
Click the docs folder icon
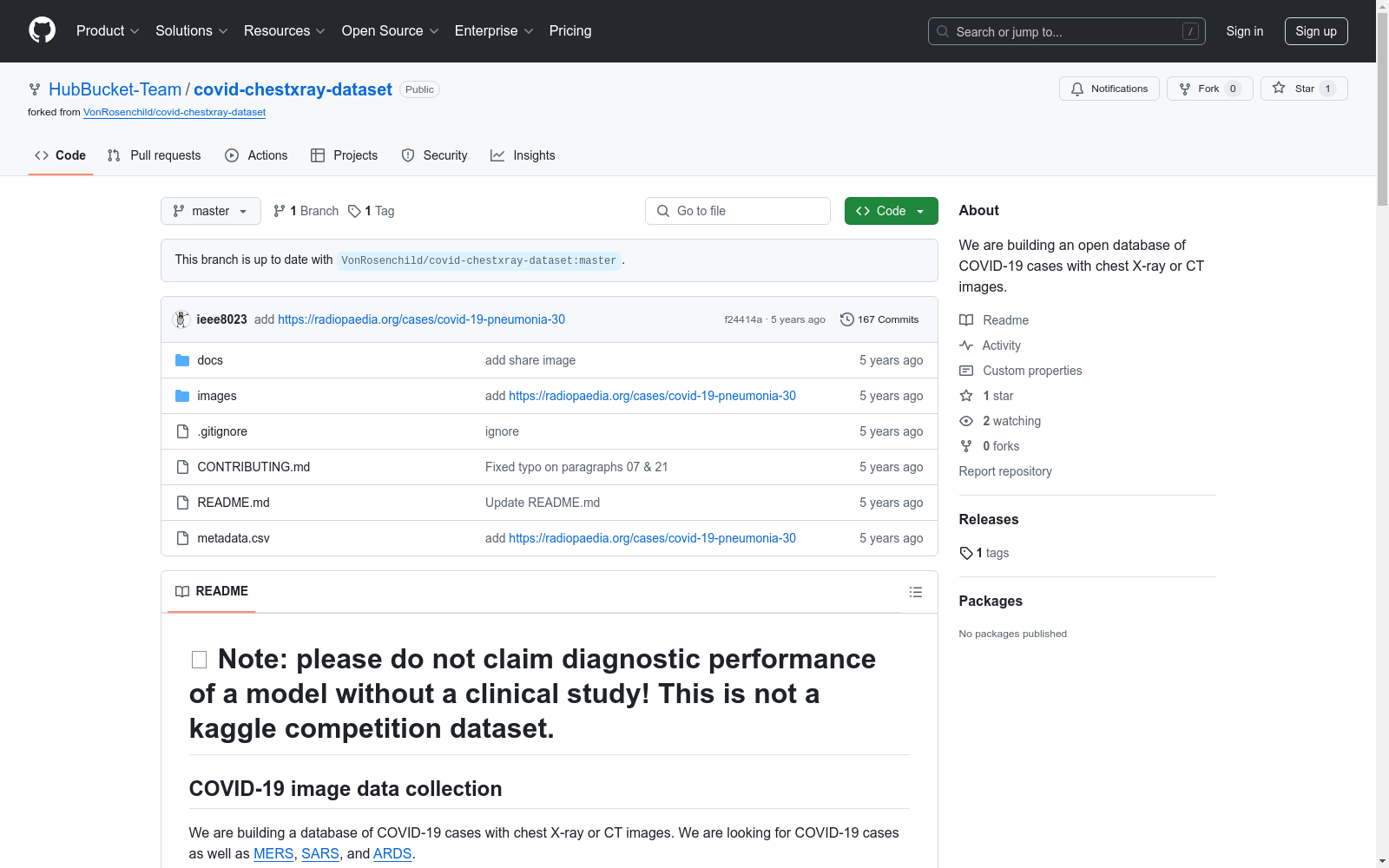coord(182,360)
